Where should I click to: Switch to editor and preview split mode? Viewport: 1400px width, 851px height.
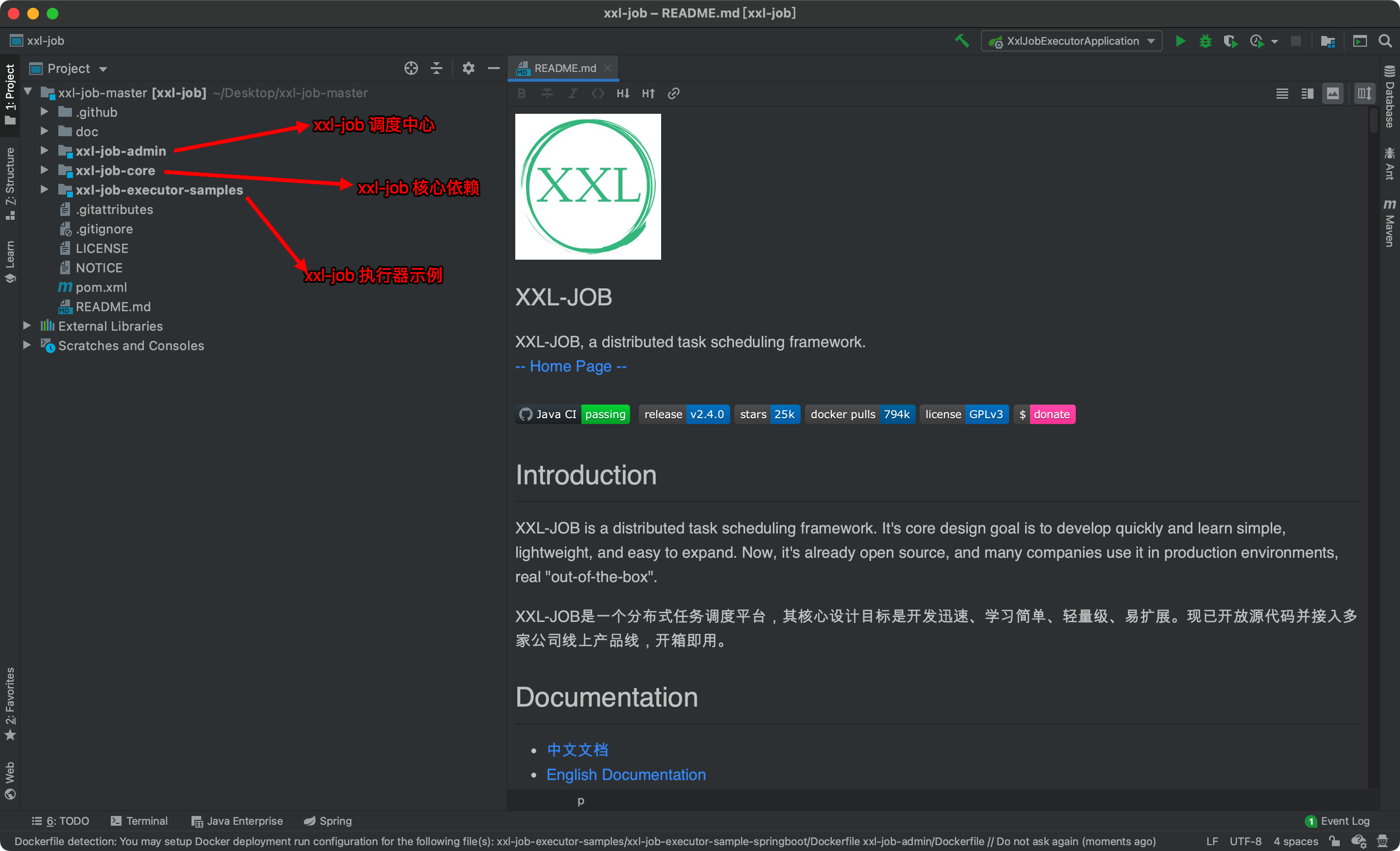tap(1307, 94)
